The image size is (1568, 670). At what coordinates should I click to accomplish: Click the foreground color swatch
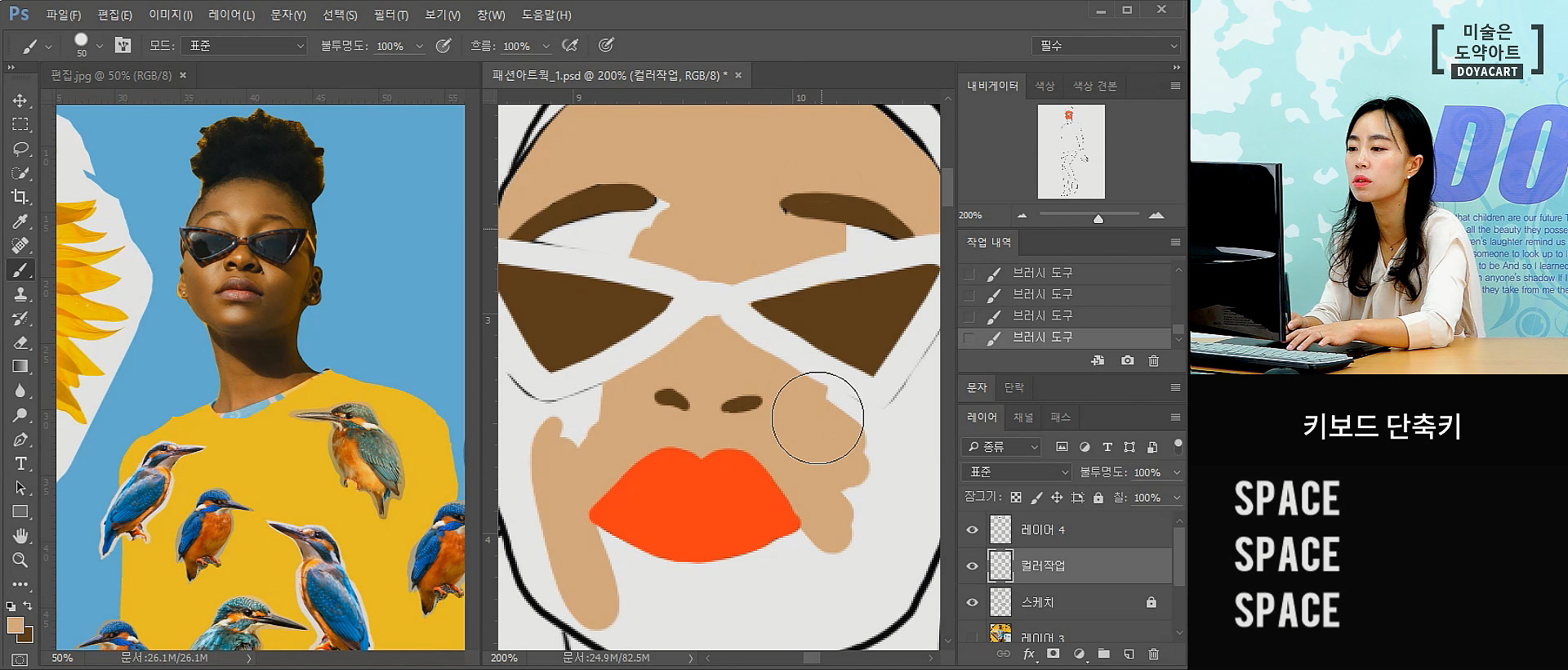pos(15,626)
